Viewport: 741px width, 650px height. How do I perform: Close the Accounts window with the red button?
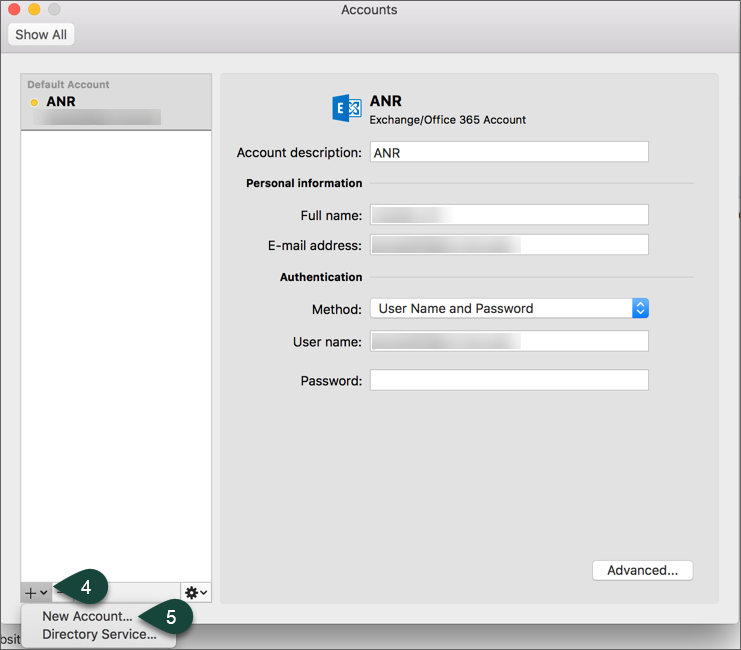click(x=15, y=10)
